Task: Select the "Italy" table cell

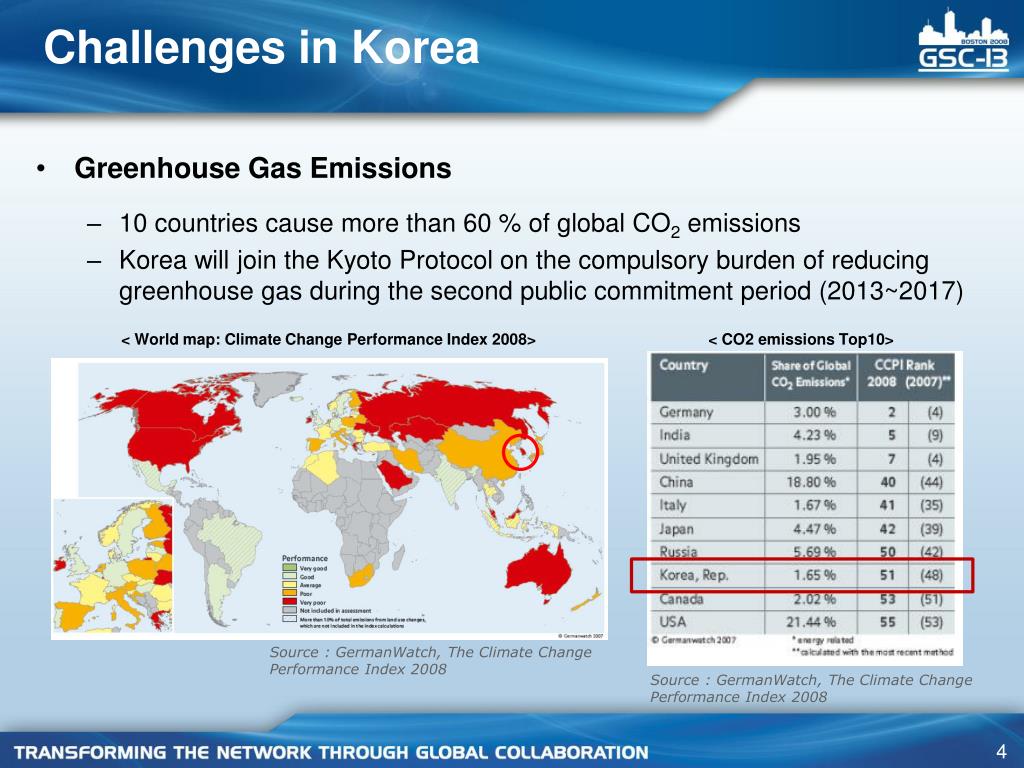Action: [x=673, y=505]
